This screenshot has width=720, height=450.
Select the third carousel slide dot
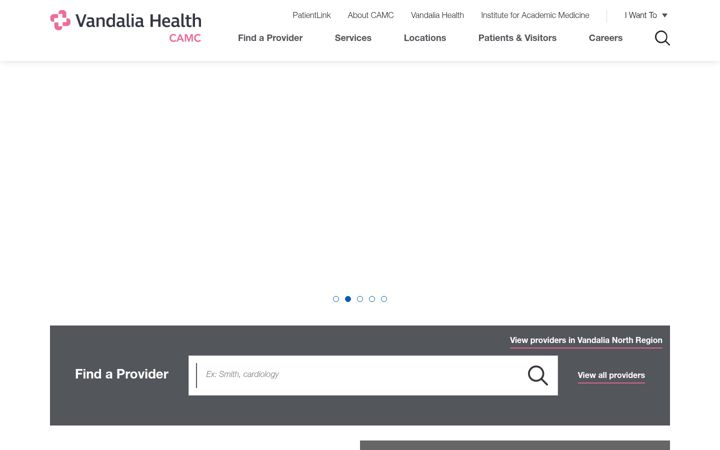click(360, 299)
